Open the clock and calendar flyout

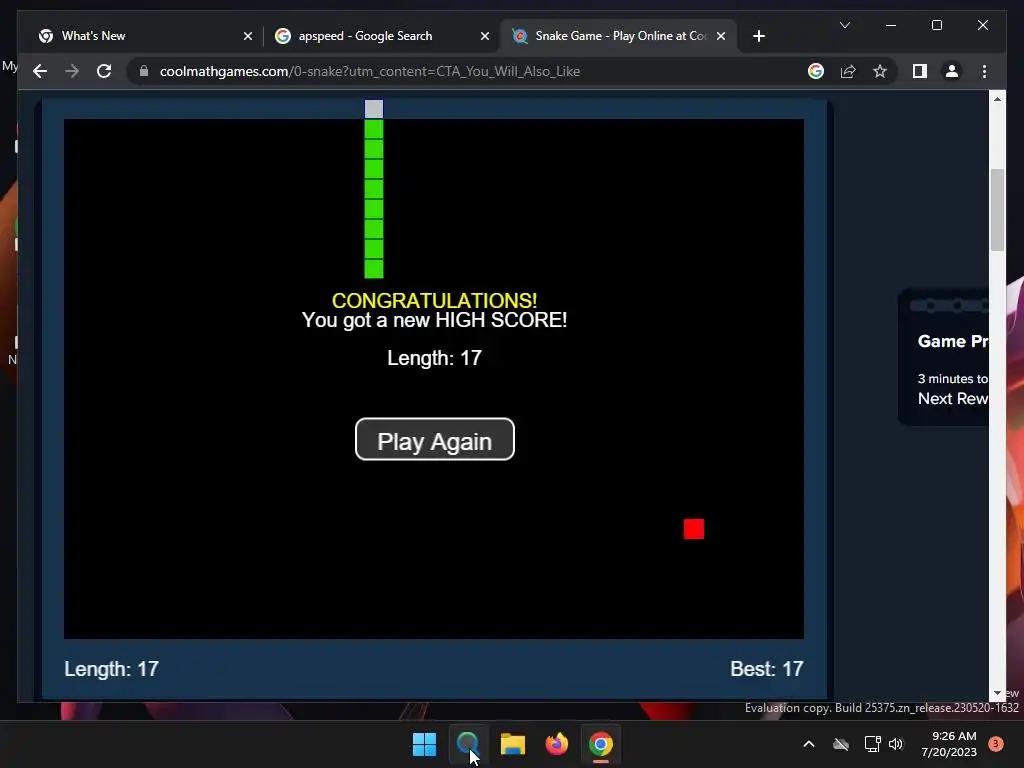click(949, 744)
